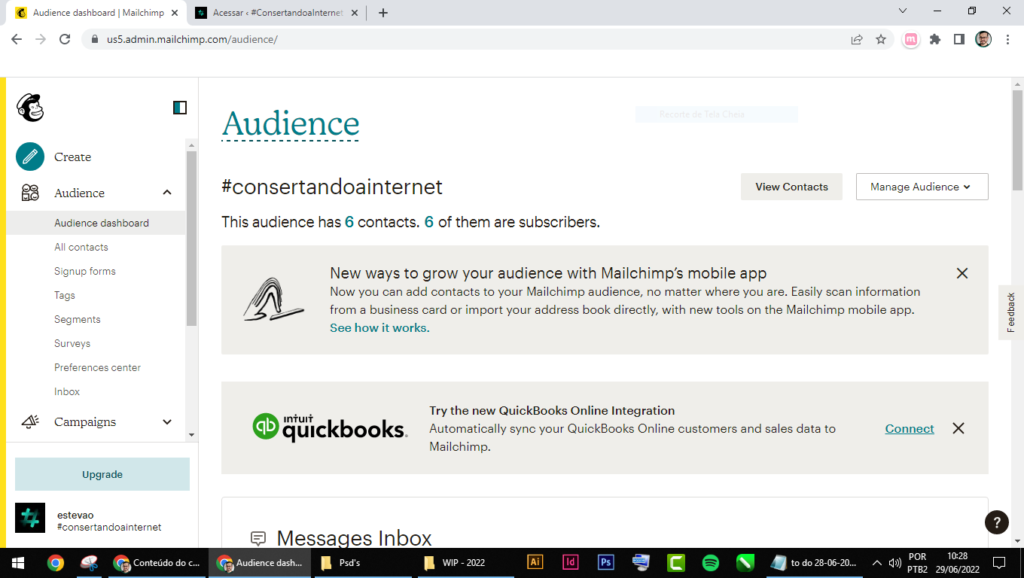Click the Audience page heading
The image size is (1024, 578).
coord(291,123)
